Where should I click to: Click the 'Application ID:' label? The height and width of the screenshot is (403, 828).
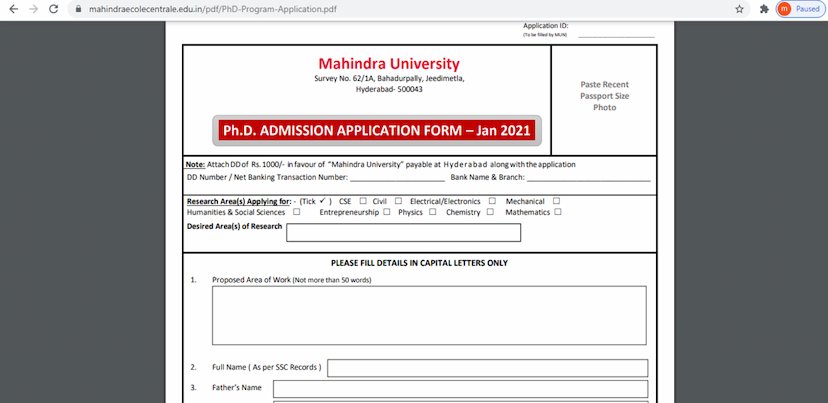tap(545, 25)
